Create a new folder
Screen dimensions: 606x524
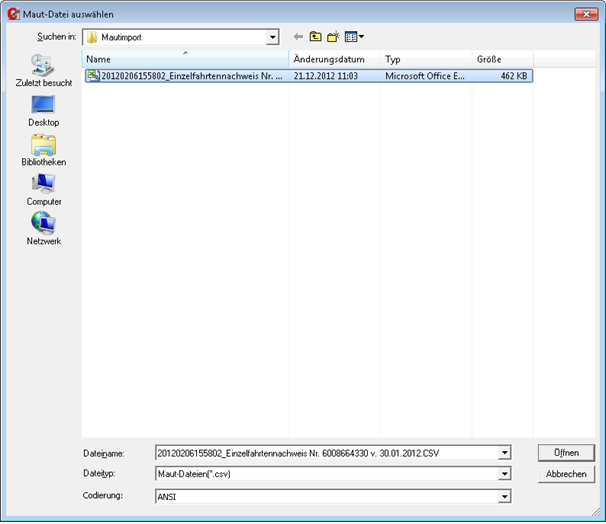click(333, 37)
